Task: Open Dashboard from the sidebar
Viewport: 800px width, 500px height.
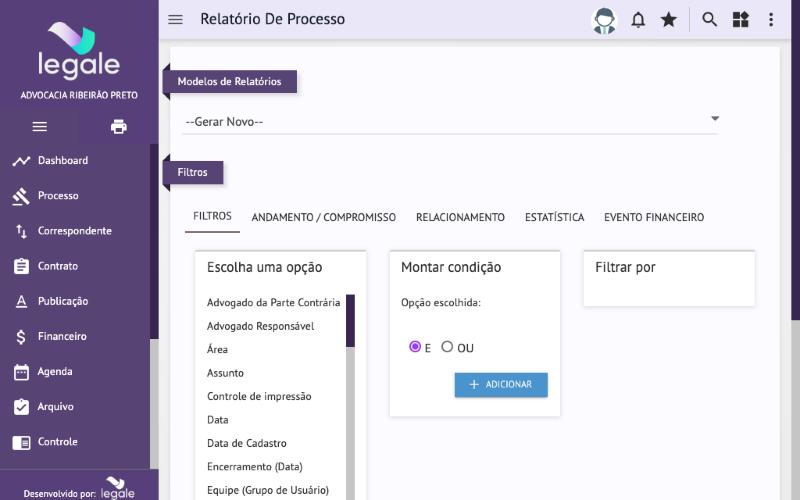Action: 63,161
